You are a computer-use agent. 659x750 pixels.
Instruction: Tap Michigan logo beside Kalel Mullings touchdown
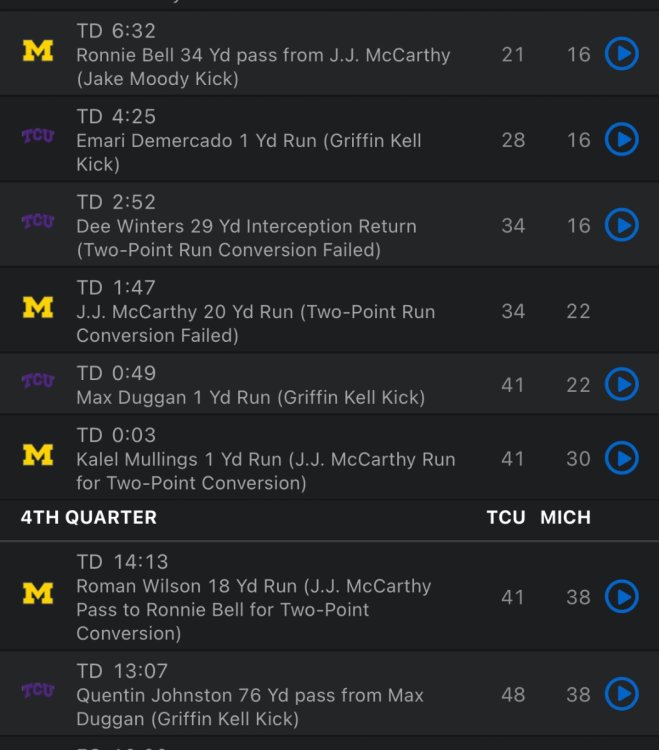click(38, 455)
